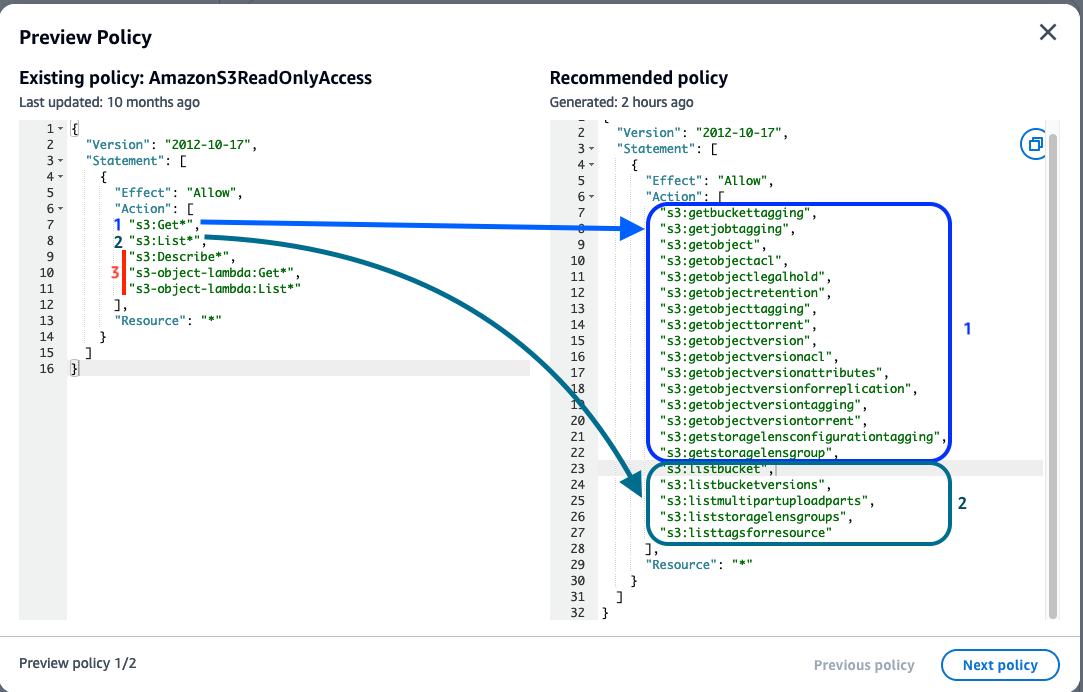Click the Previous policy button
This screenshot has width=1083, height=692.
coord(863,664)
